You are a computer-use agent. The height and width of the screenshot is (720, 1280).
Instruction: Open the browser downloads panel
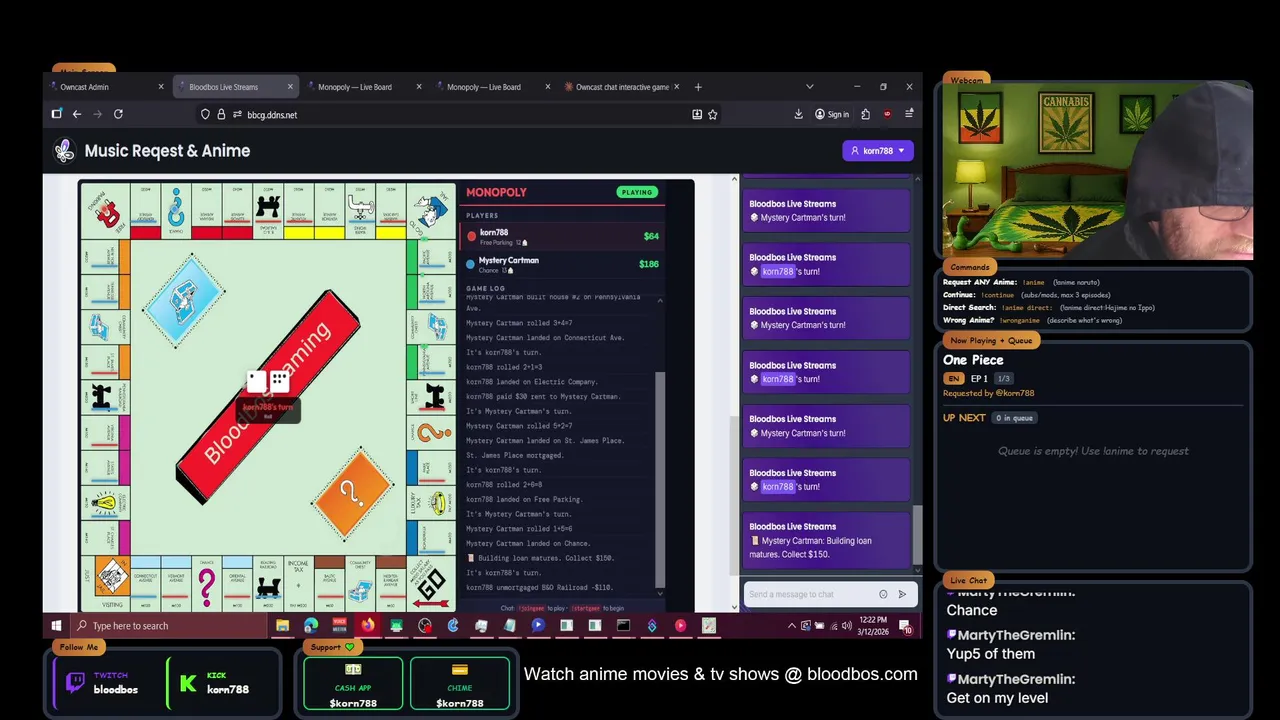point(799,114)
